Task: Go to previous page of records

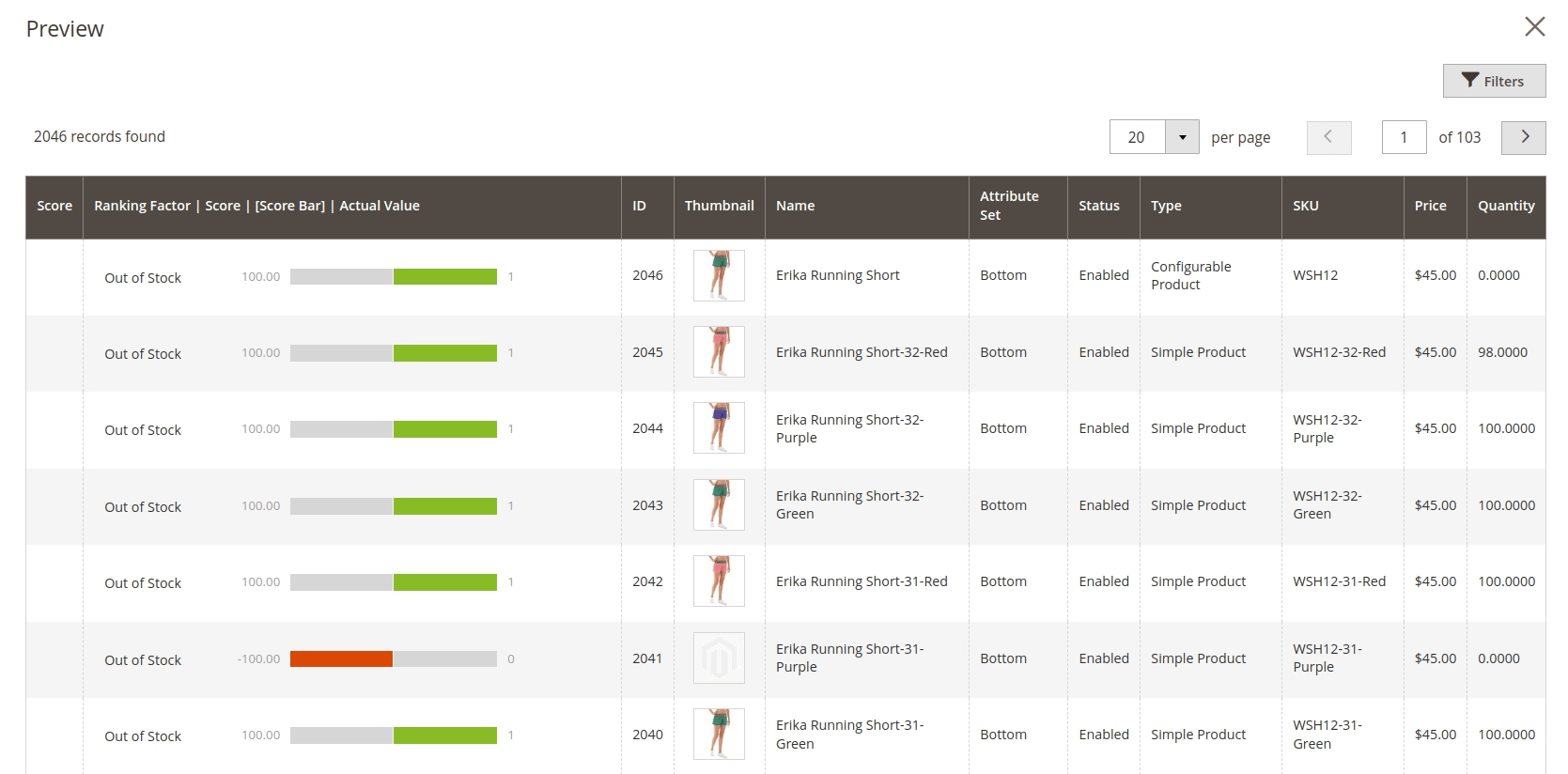Action: click(1328, 137)
